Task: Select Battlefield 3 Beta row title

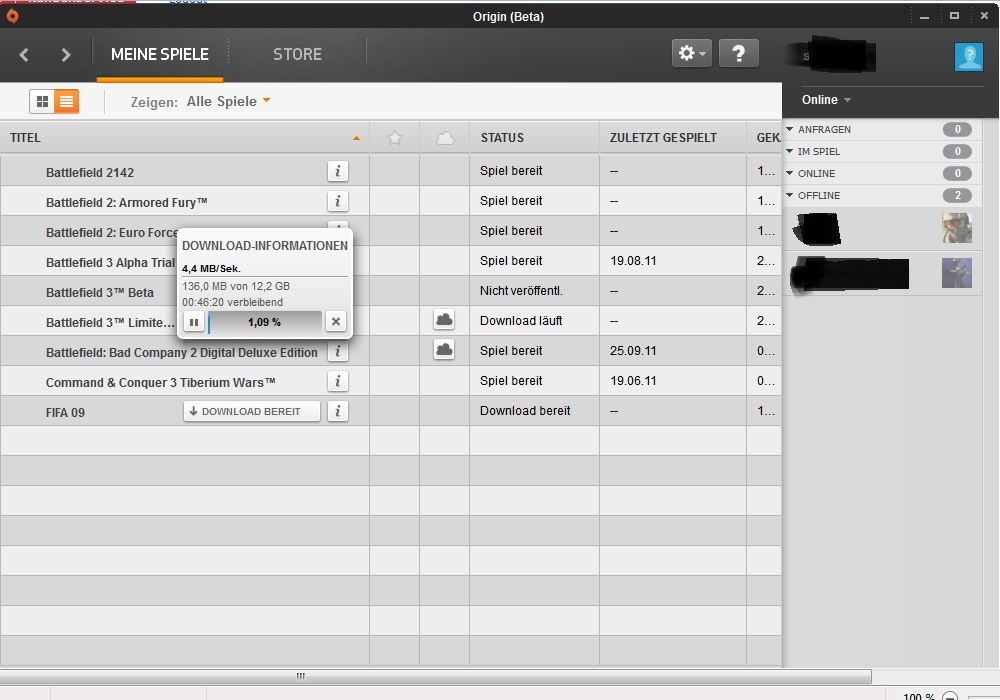Action: click(99, 293)
